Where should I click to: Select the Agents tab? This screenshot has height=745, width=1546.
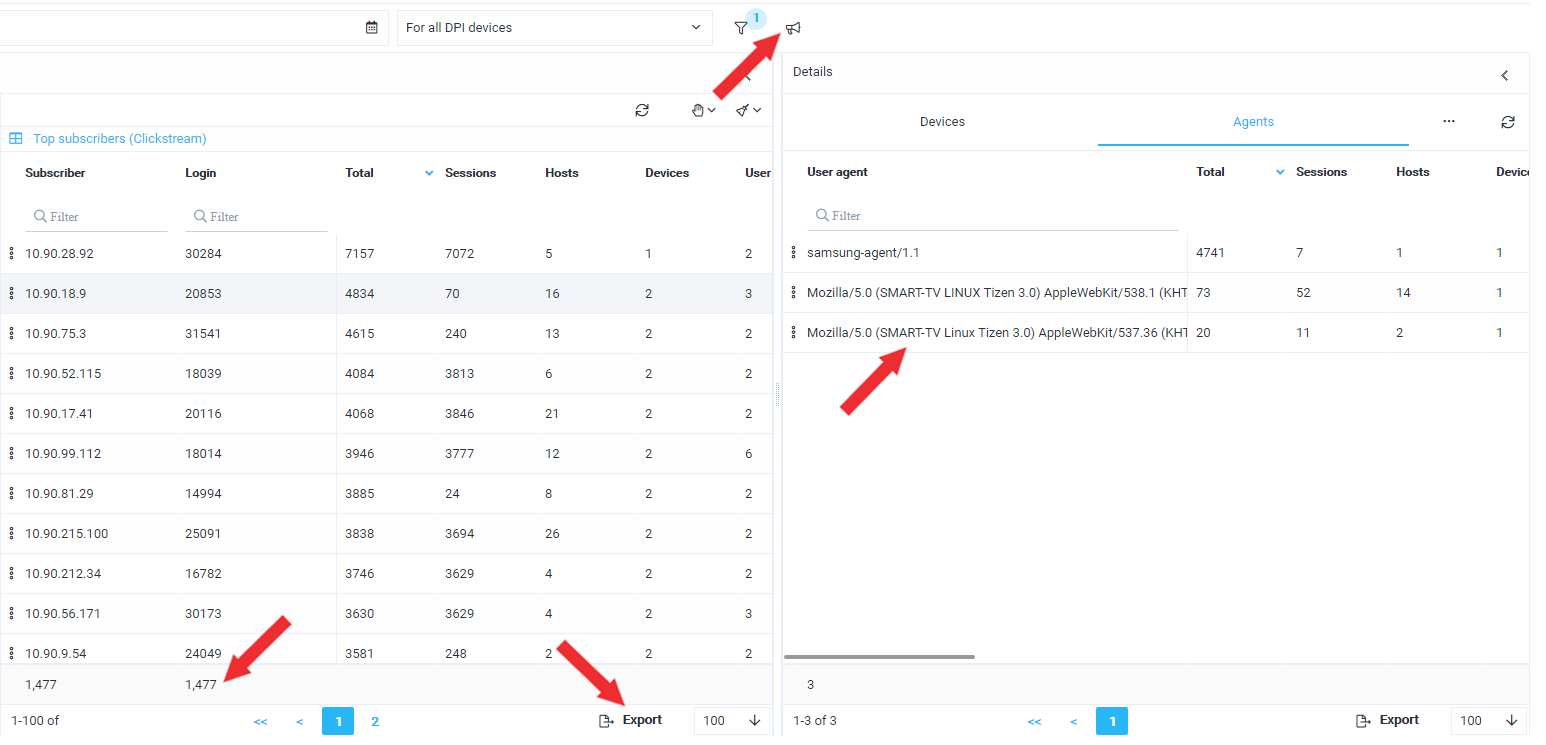1253,122
